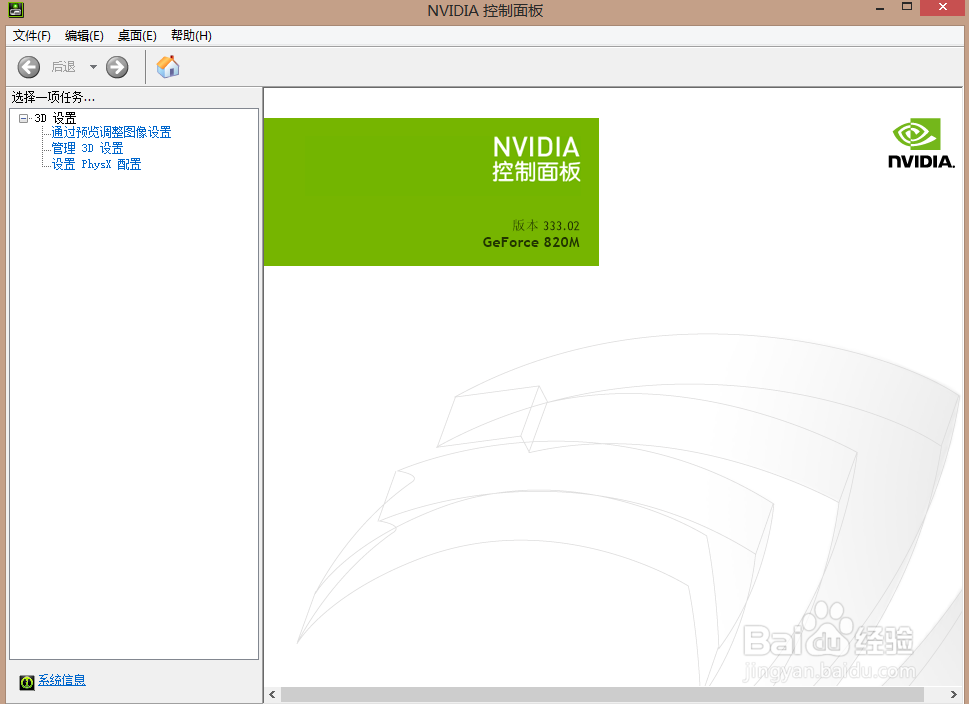Click the forward arrow button
The width and height of the screenshot is (969, 704).
point(117,67)
